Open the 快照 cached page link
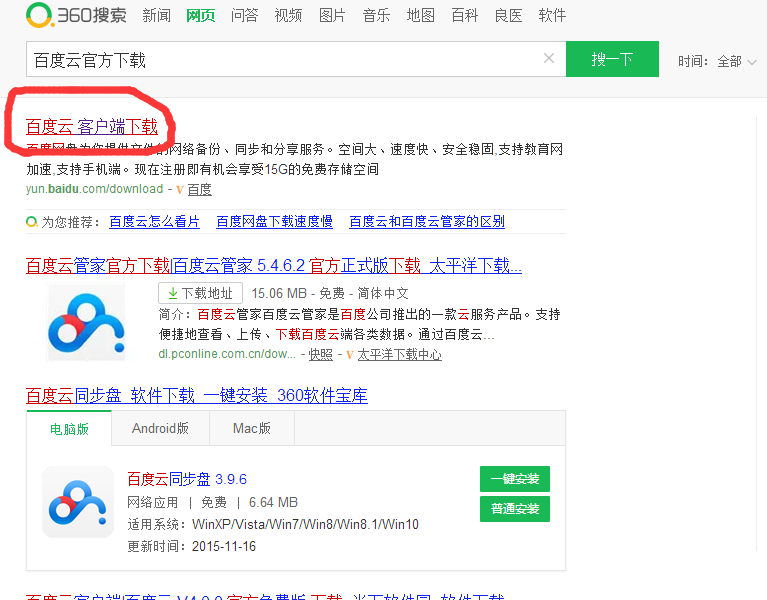The height and width of the screenshot is (600, 767). [321, 354]
